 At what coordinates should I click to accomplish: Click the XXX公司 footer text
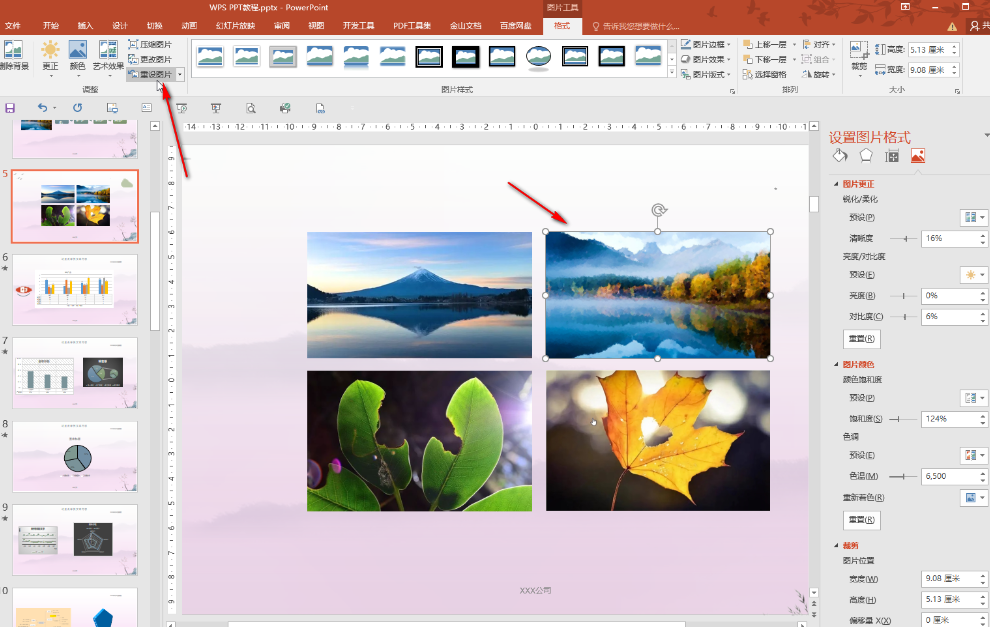pos(535,590)
